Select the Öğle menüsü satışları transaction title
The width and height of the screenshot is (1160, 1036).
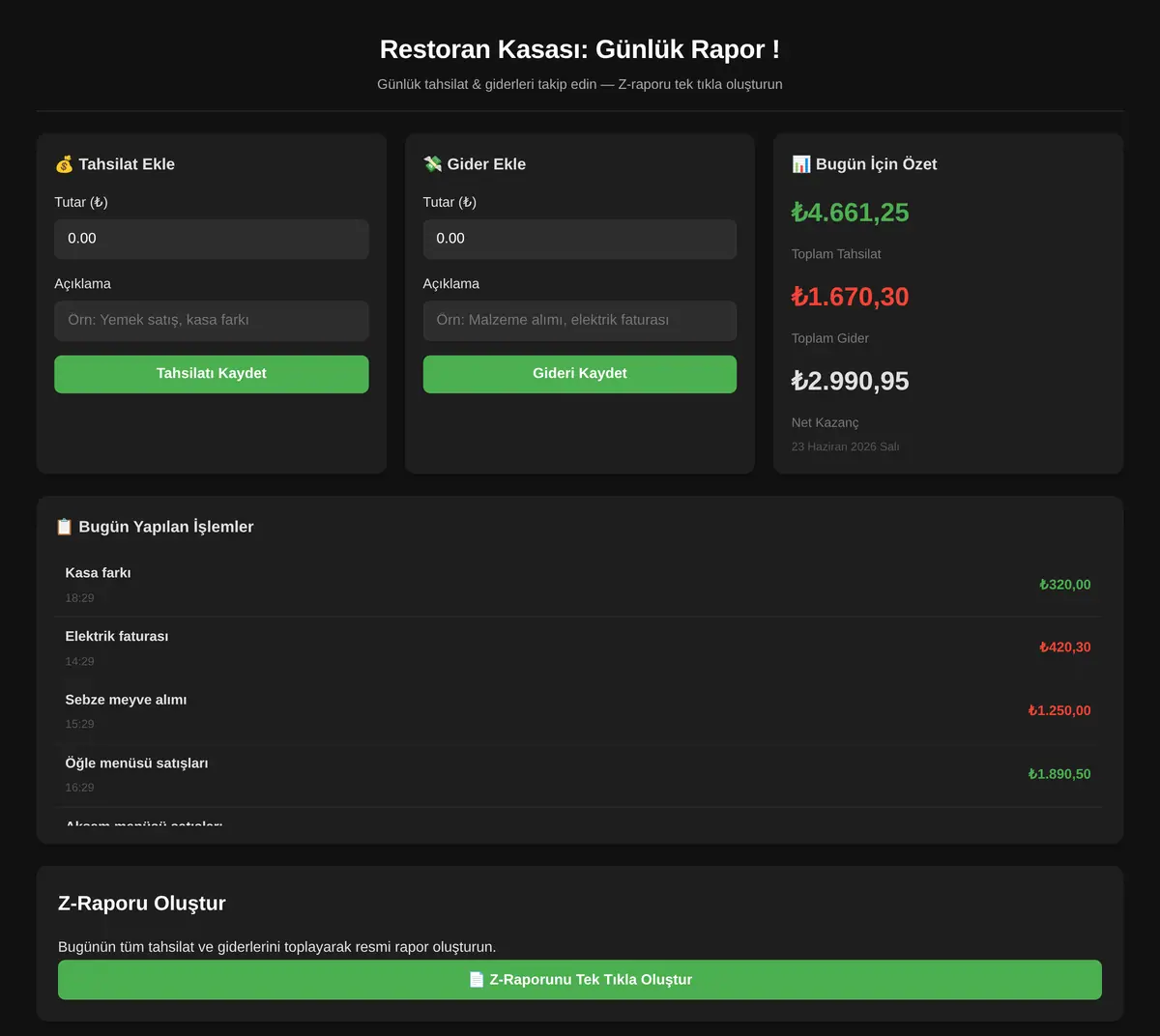(x=137, y=763)
